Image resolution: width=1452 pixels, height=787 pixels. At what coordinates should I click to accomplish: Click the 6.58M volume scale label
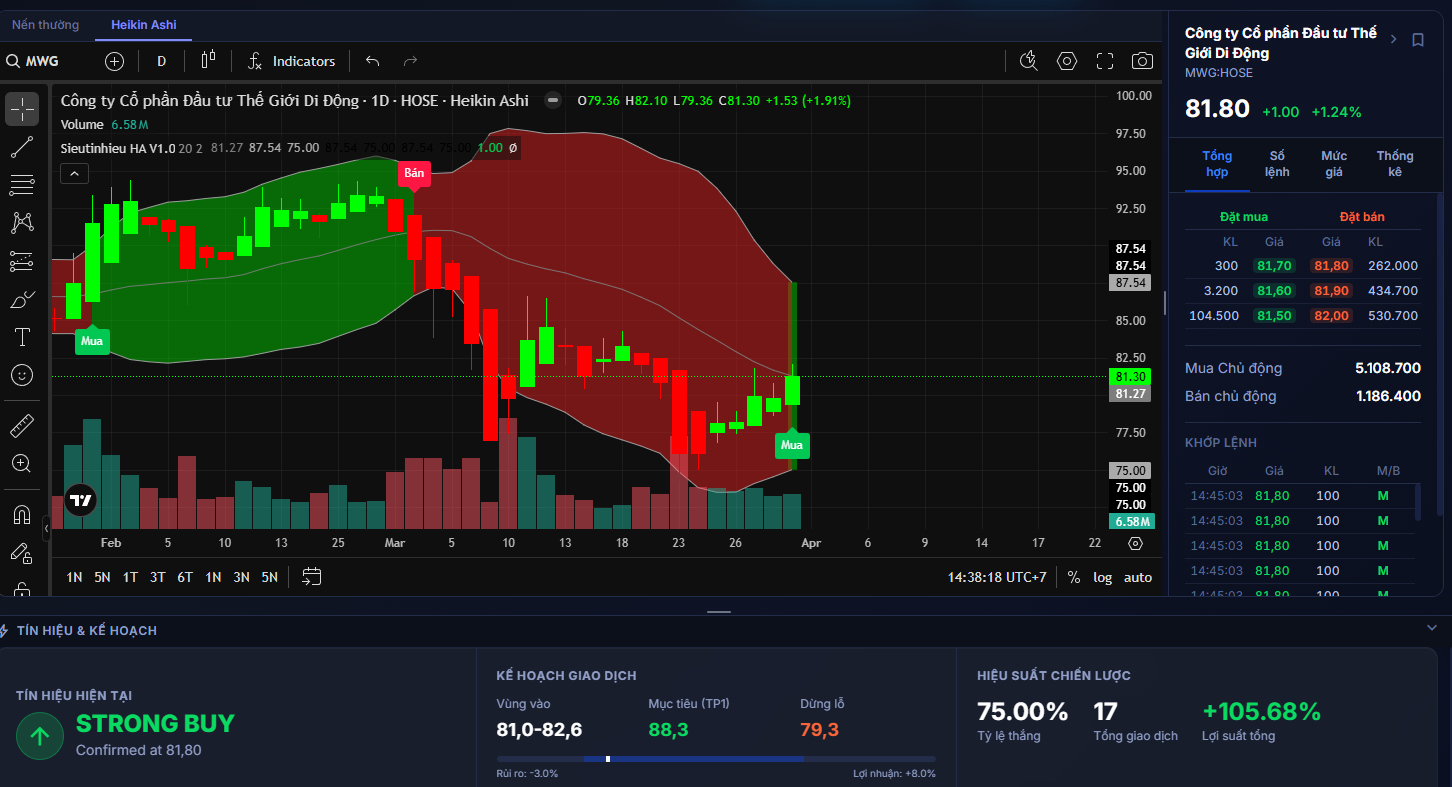point(1131,521)
